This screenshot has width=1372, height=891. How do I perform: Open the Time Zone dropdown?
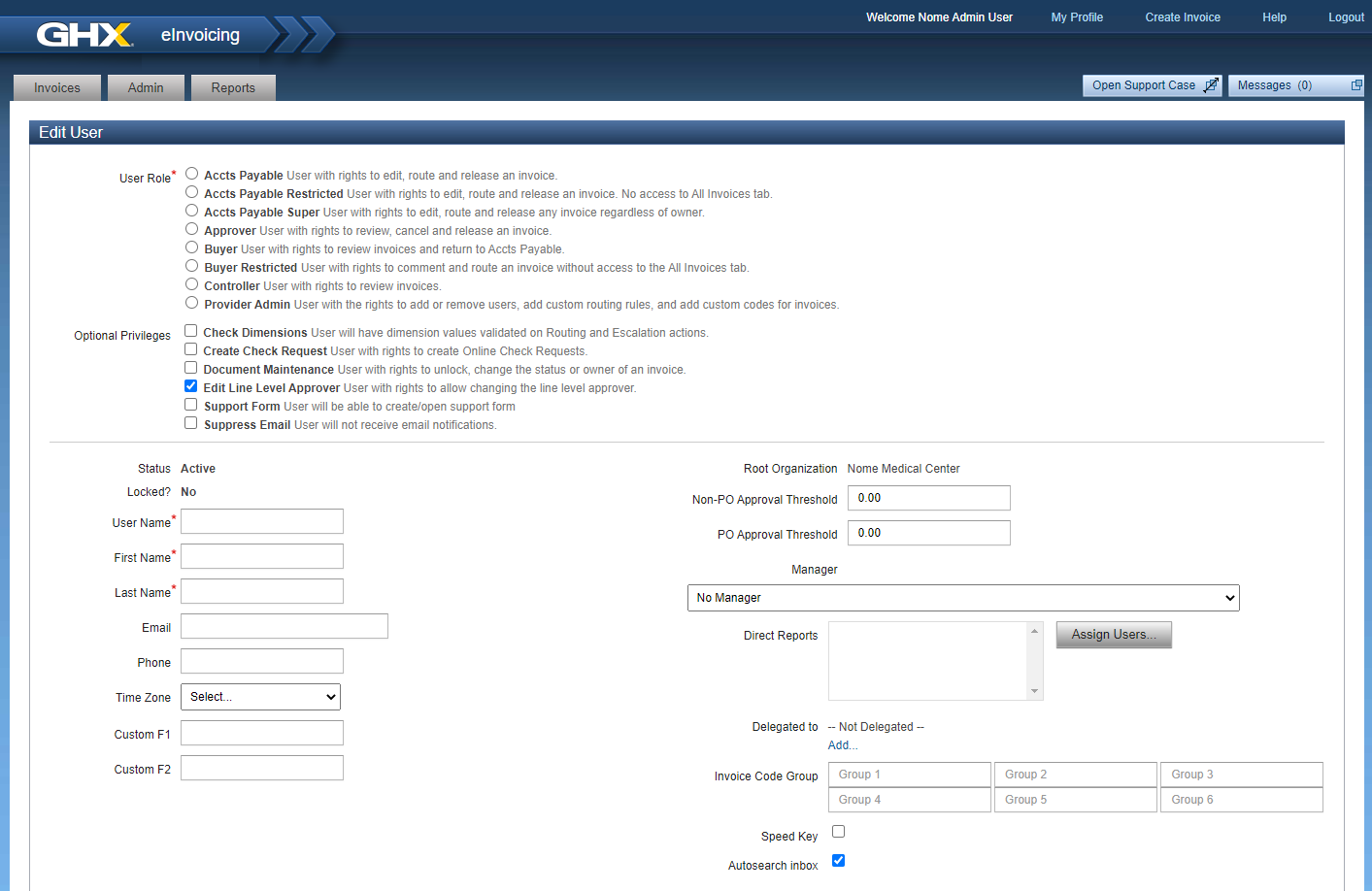coord(260,697)
